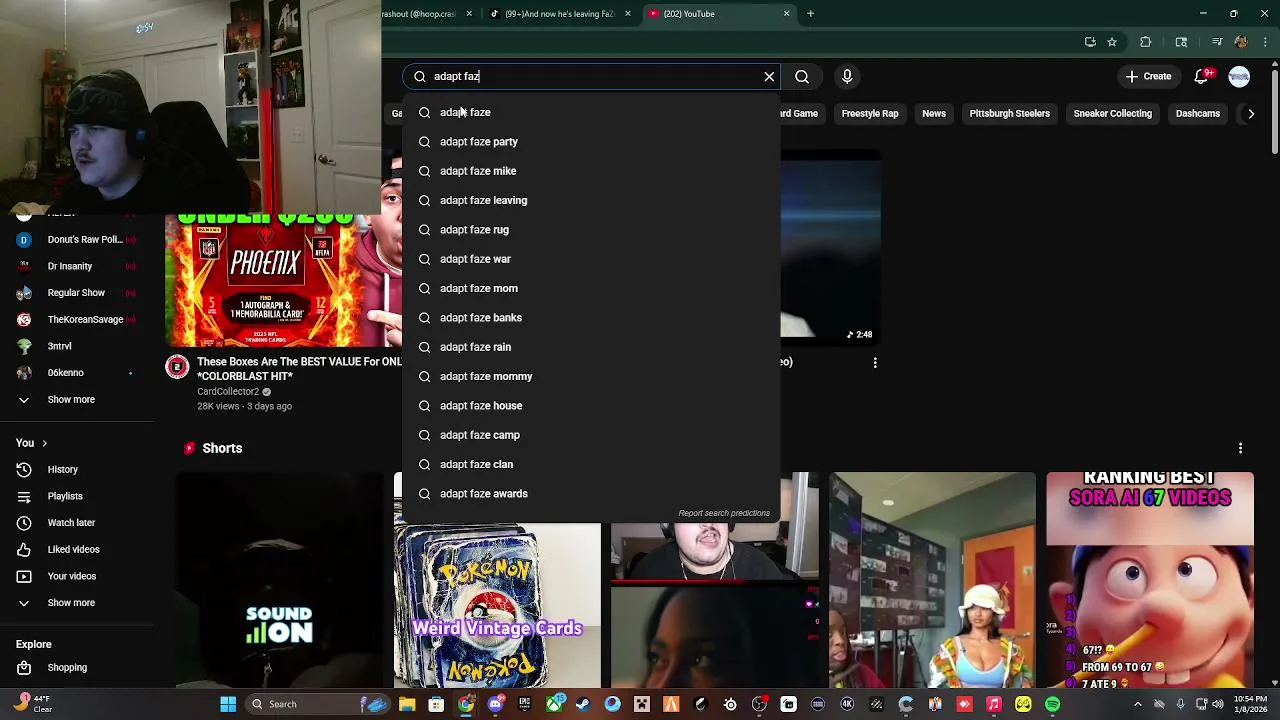Open Your videos in sidebar

pyautogui.click(x=76, y=576)
